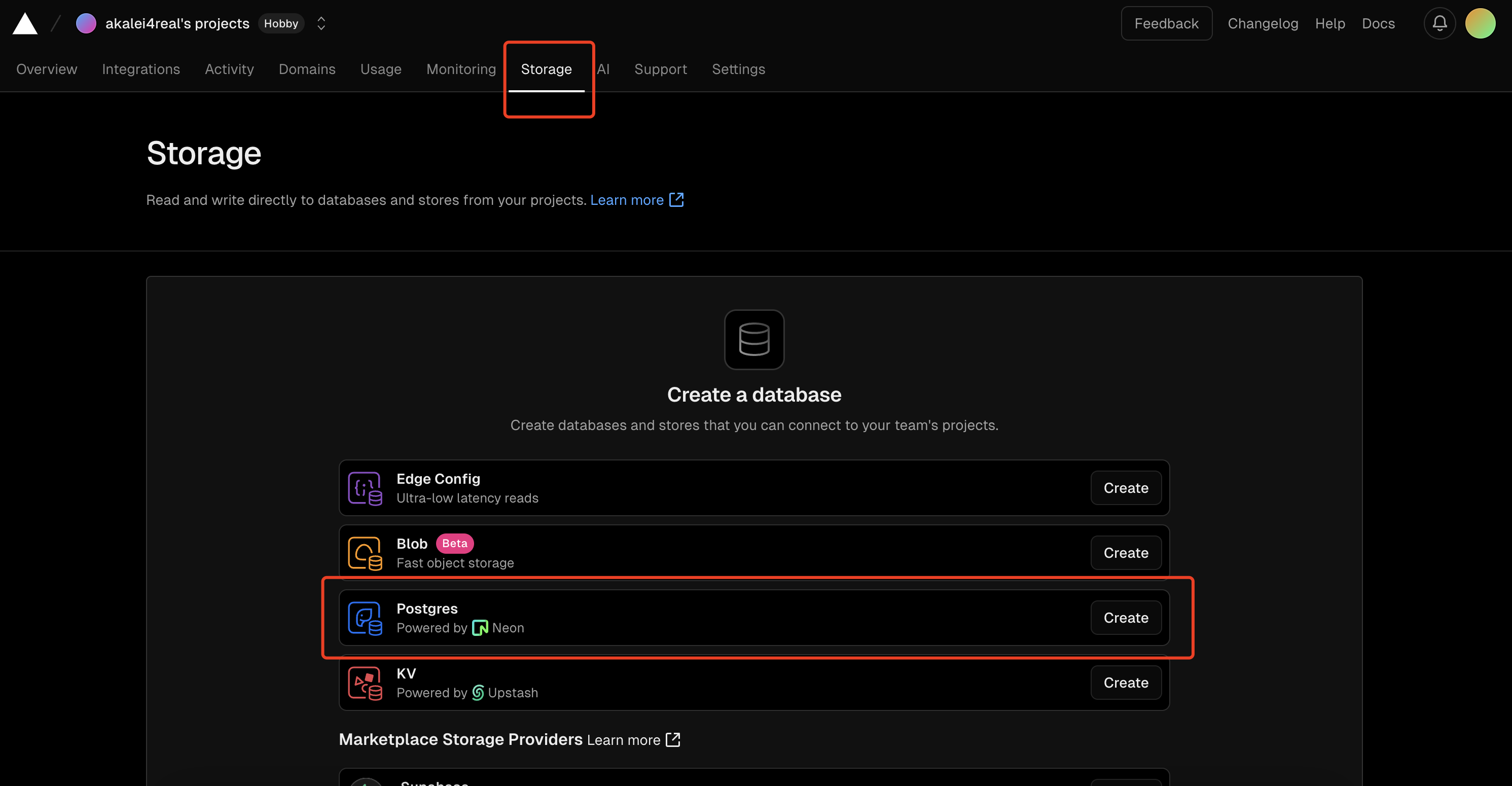The image size is (1512, 786).
Task: Click the akalei4real's projects team name
Action: coord(177,23)
